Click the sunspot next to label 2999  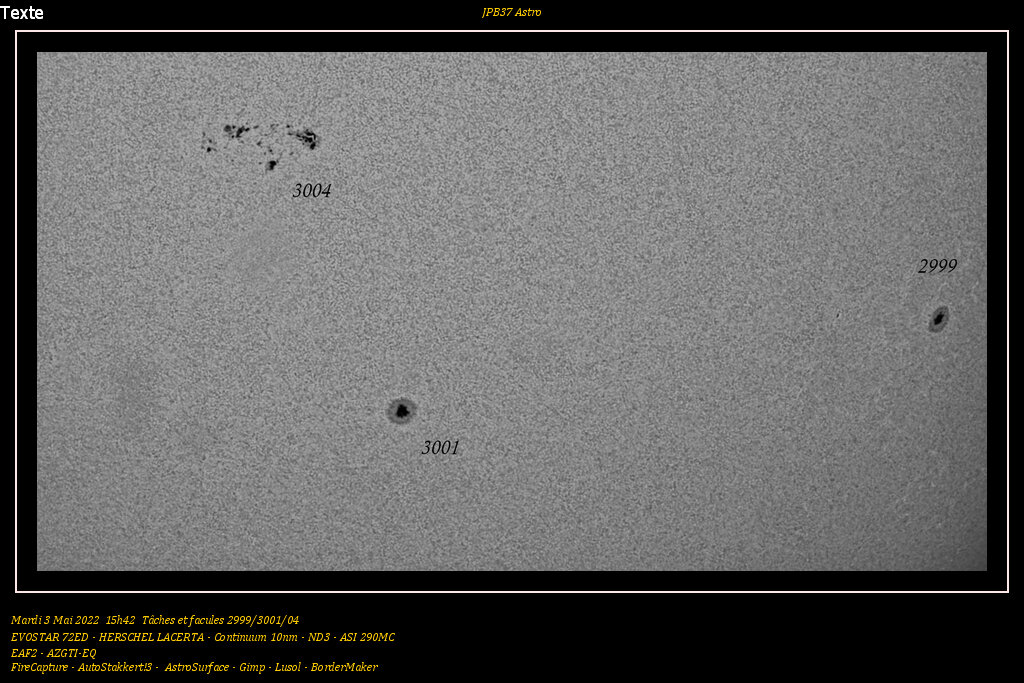pyautogui.click(x=938, y=318)
